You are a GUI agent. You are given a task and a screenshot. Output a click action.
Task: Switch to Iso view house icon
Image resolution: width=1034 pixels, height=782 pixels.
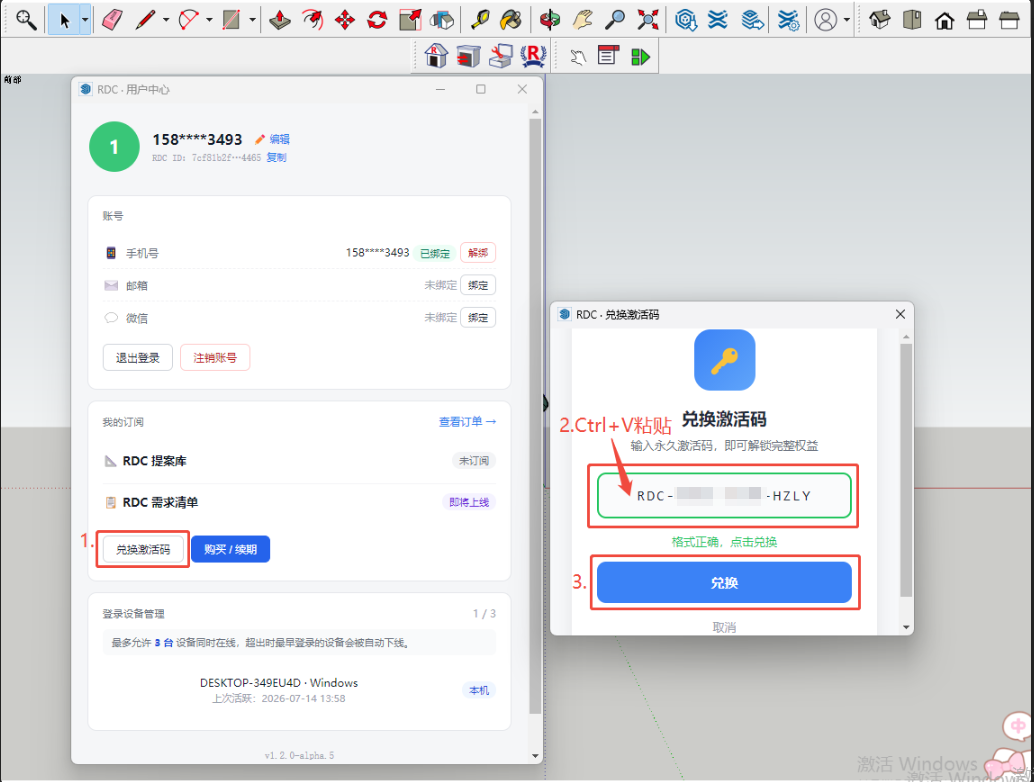point(880,20)
